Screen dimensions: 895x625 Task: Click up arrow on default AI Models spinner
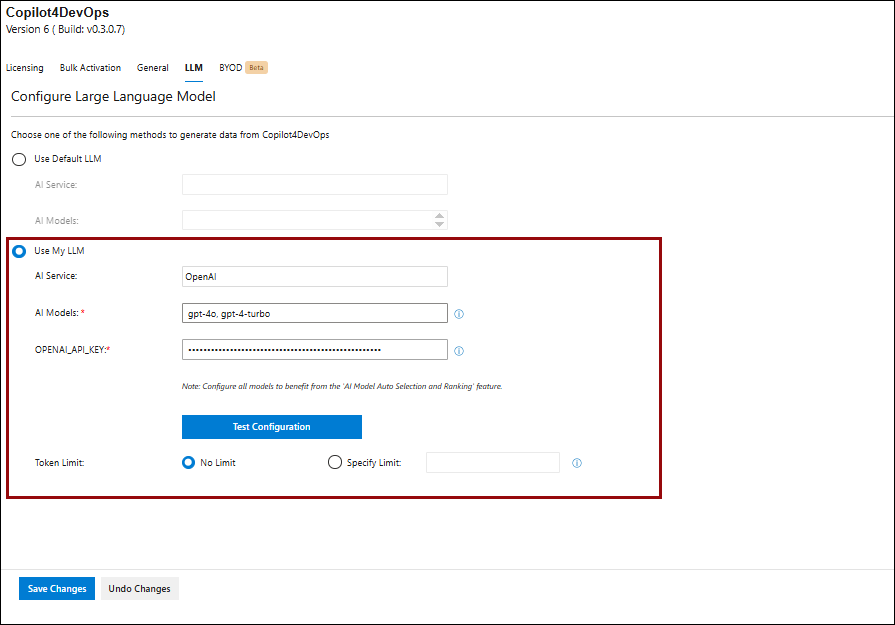pyautogui.click(x=439, y=215)
